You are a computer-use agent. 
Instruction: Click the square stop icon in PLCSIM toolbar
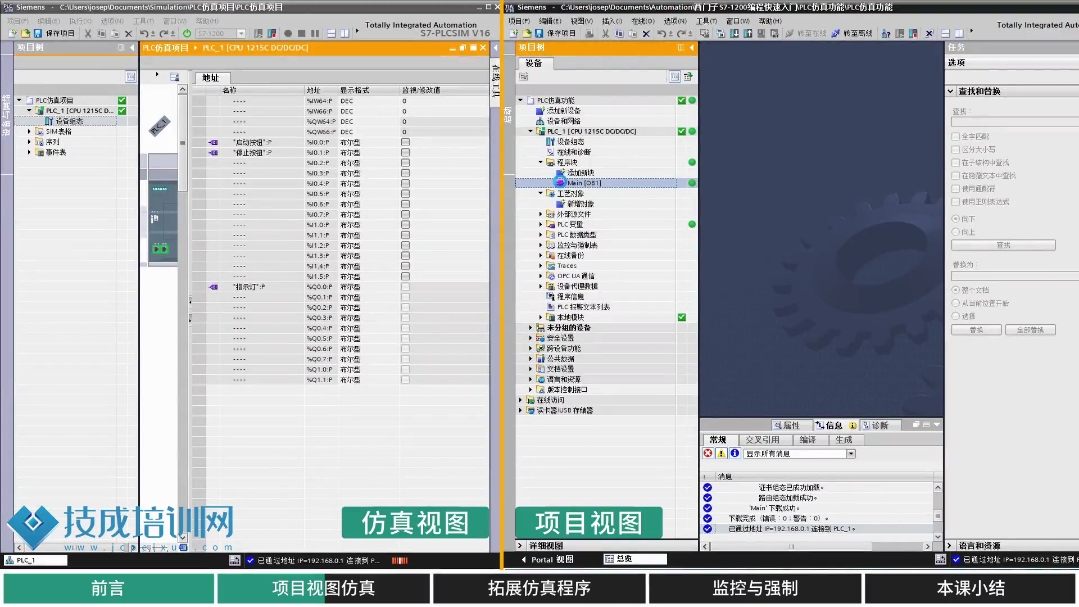pos(301,33)
